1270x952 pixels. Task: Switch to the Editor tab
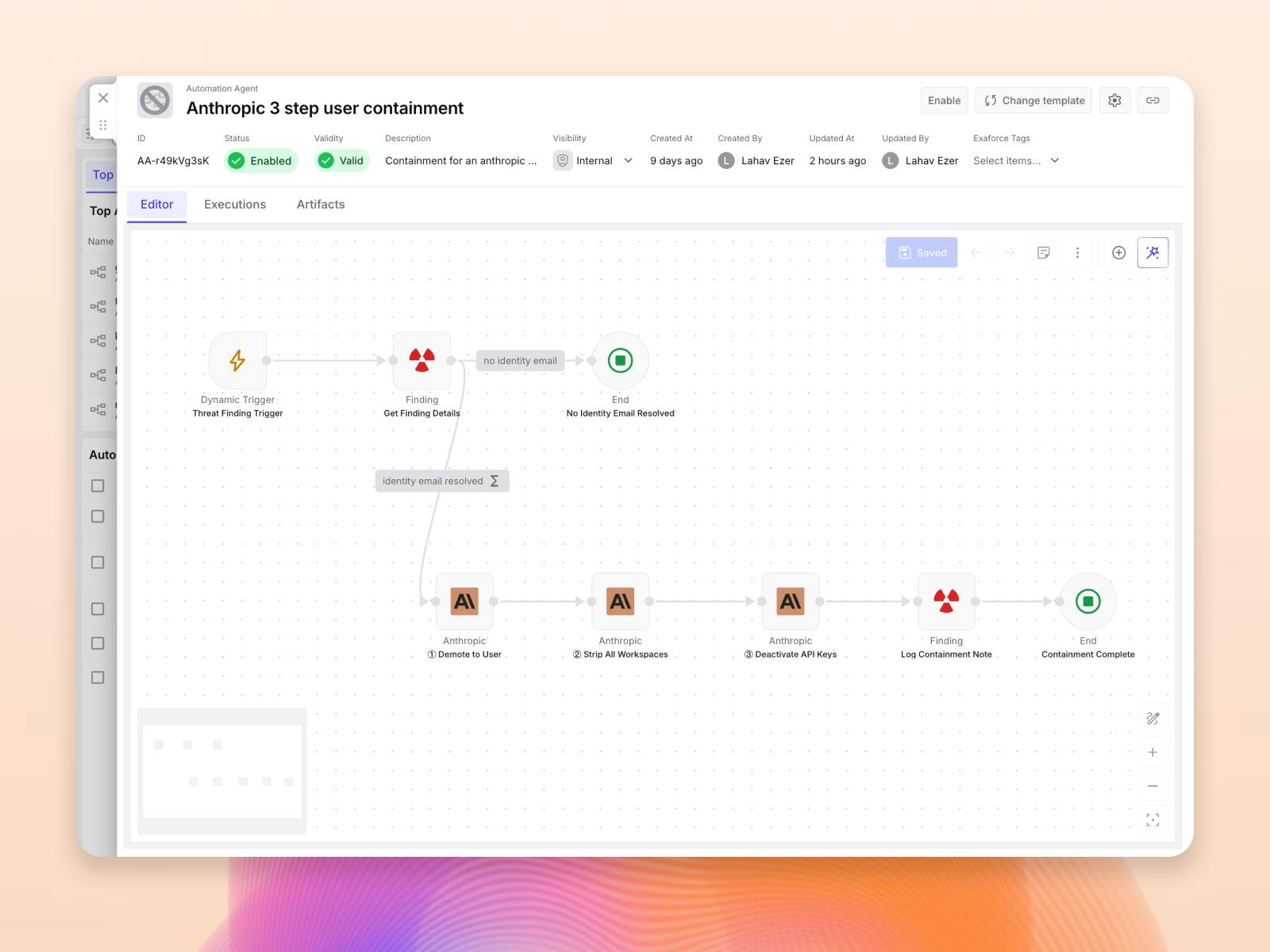[x=156, y=205]
